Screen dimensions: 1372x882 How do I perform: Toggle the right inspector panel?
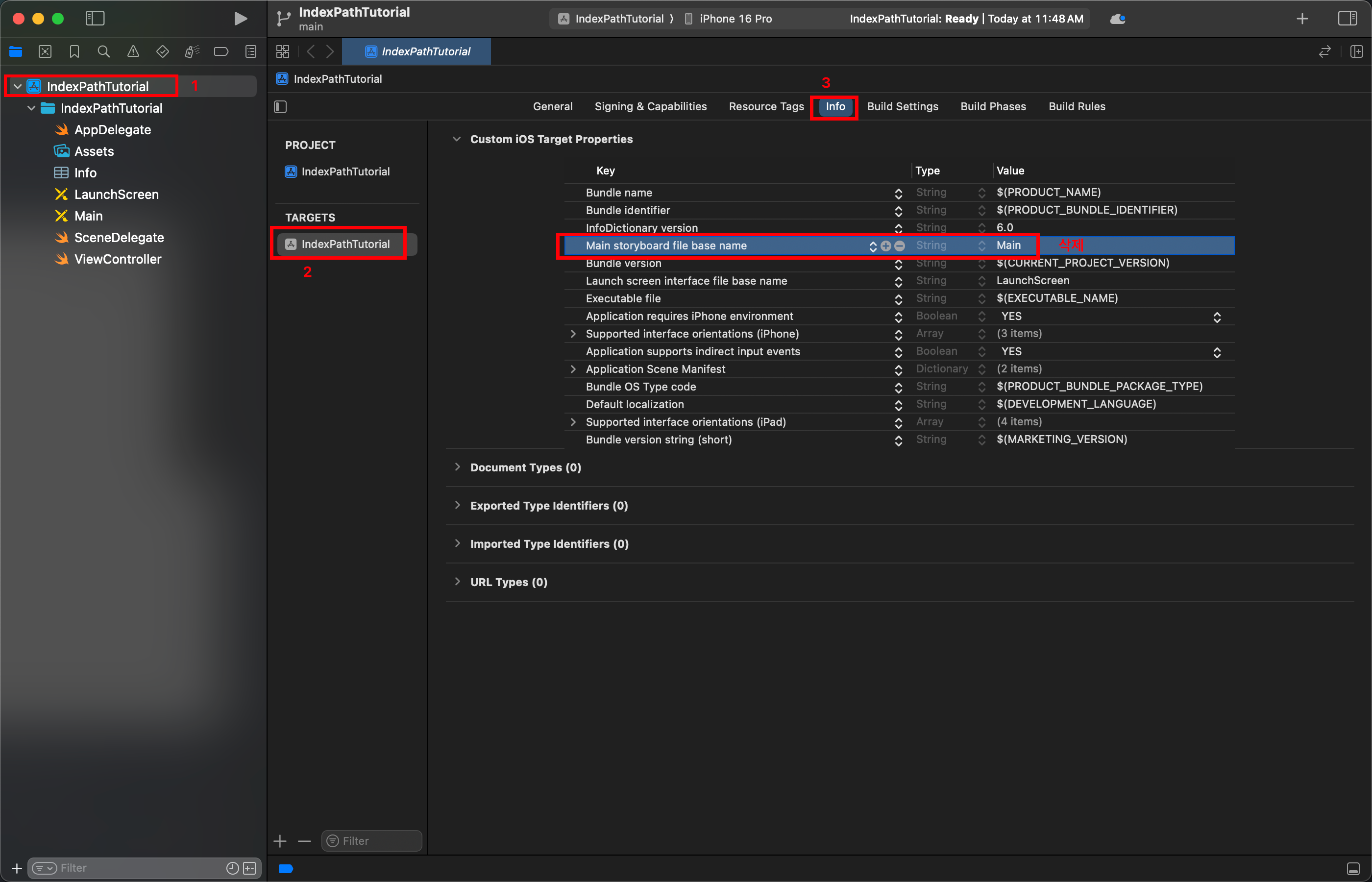click(x=1347, y=18)
